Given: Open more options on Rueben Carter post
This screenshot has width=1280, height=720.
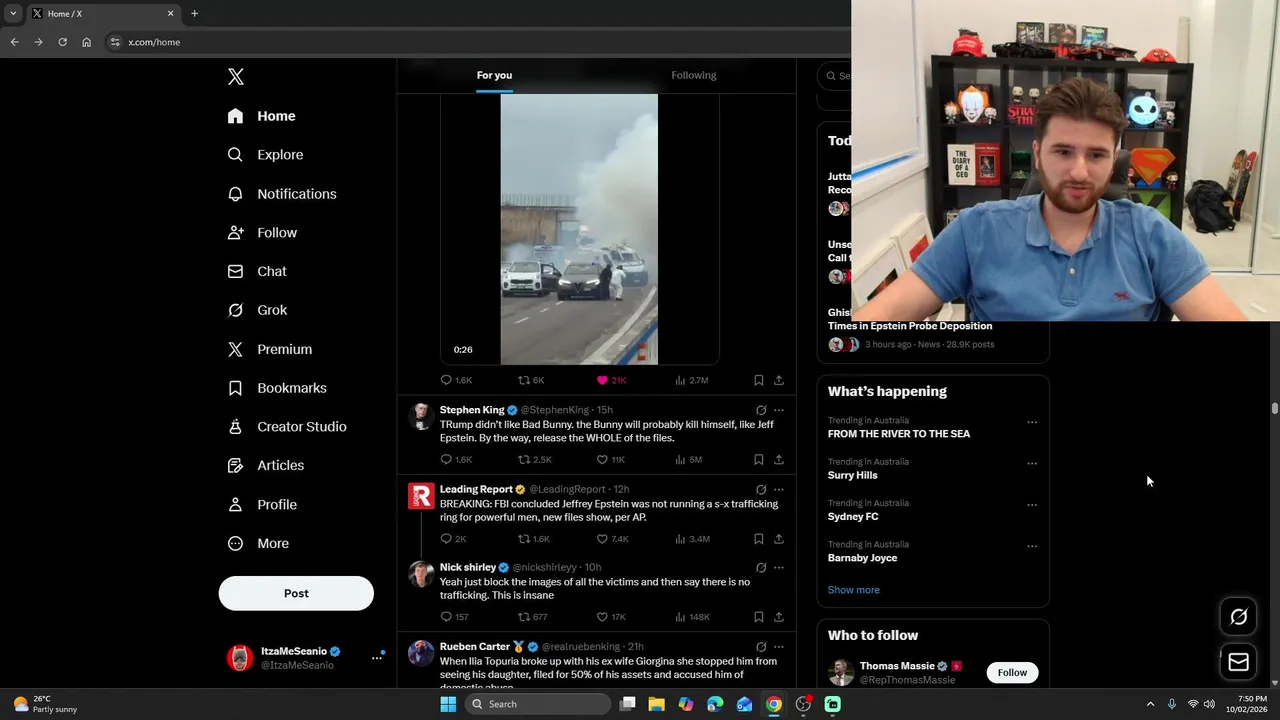Looking at the screenshot, I should [x=779, y=647].
